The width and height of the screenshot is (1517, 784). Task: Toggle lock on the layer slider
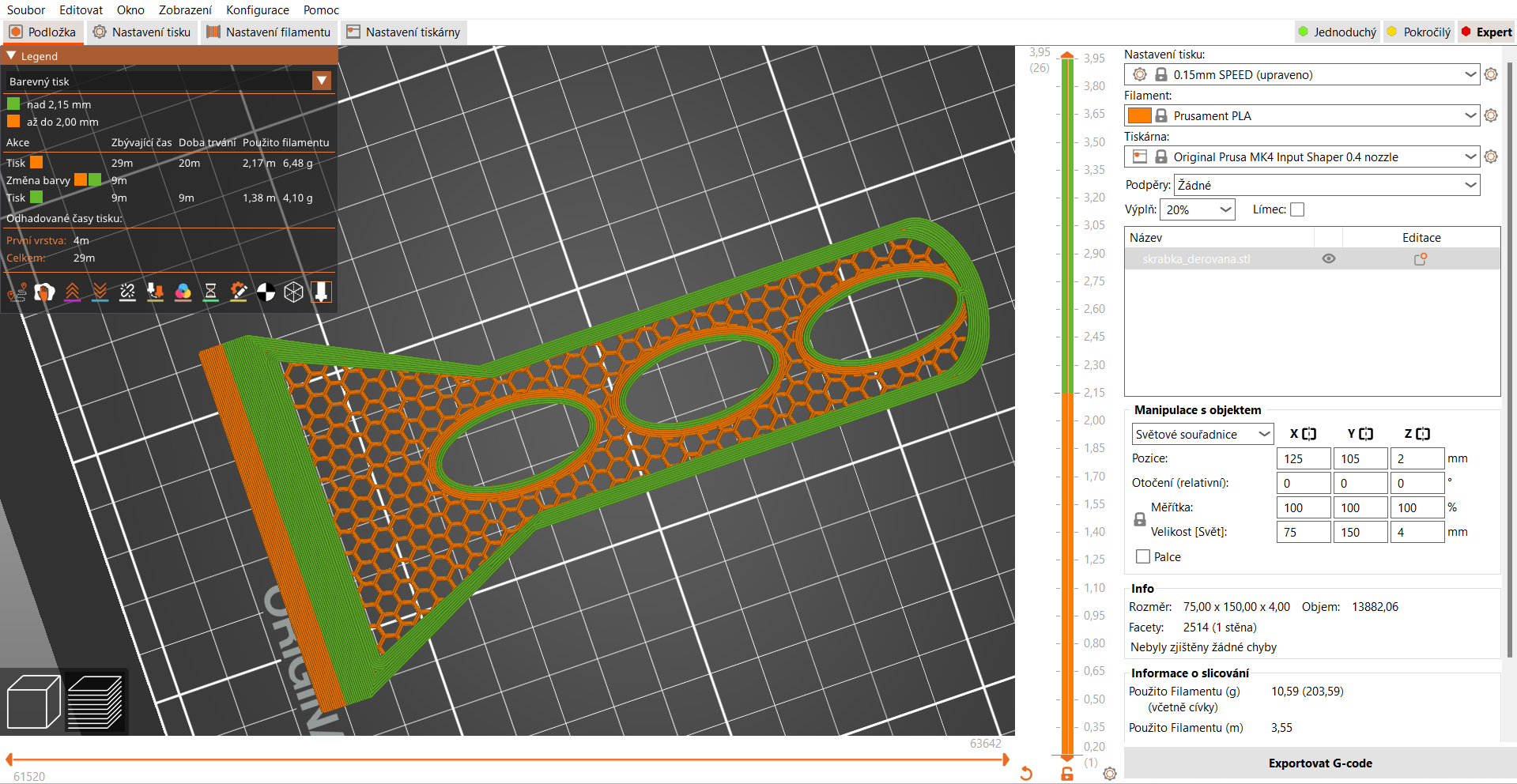(1067, 774)
